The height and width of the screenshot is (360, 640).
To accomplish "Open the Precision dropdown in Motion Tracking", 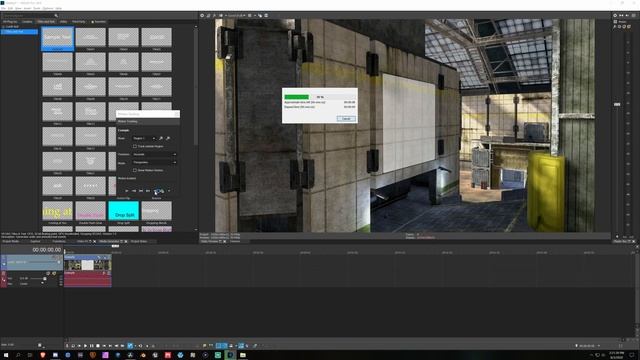I will click(154, 154).
